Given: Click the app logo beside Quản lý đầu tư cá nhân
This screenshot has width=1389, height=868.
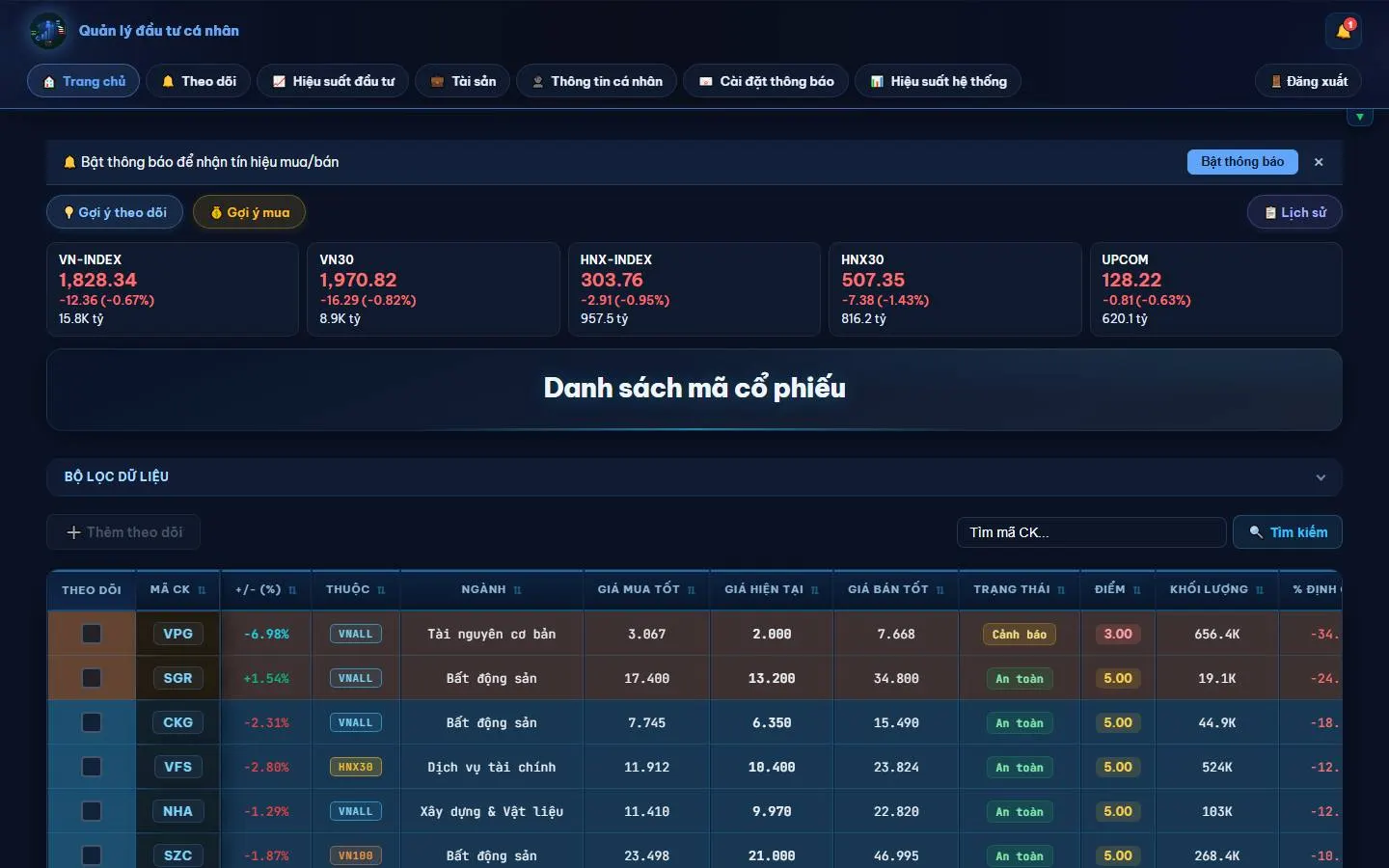Looking at the screenshot, I should pyautogui.click(x=48, y=31).
